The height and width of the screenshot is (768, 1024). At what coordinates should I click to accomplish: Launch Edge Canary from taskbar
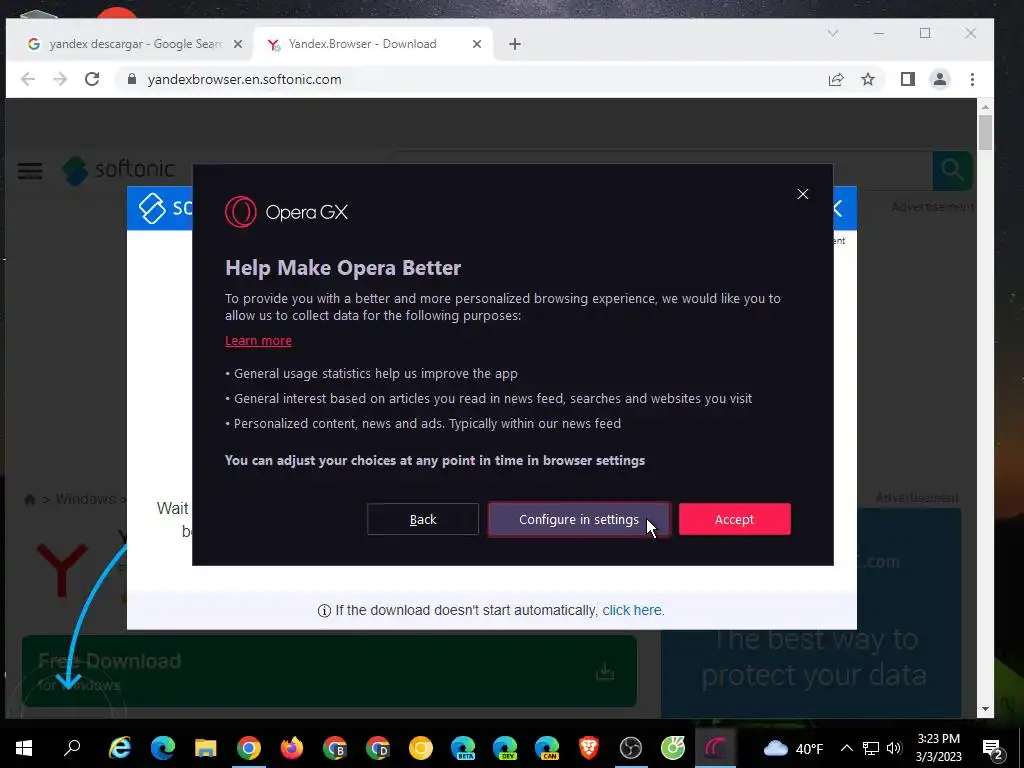(x=547, y=748)
